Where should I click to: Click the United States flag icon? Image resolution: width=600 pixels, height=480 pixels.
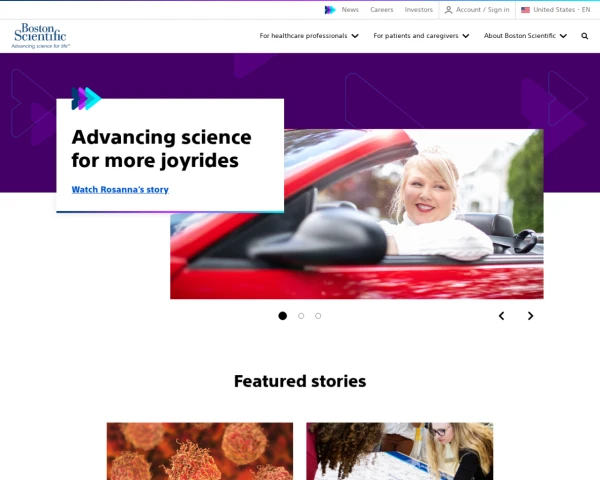point(525,10)
